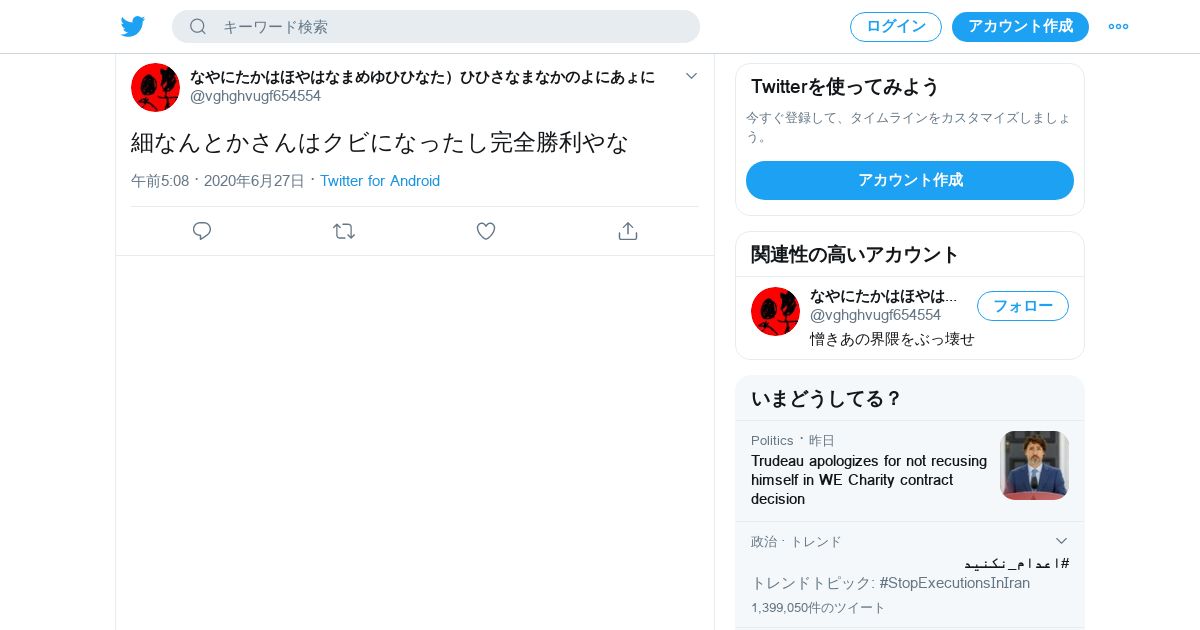This screenshot has width=1200, height=630.
Task: Open the three-dot more menu in header
Action: click(x=1118, y=27)
